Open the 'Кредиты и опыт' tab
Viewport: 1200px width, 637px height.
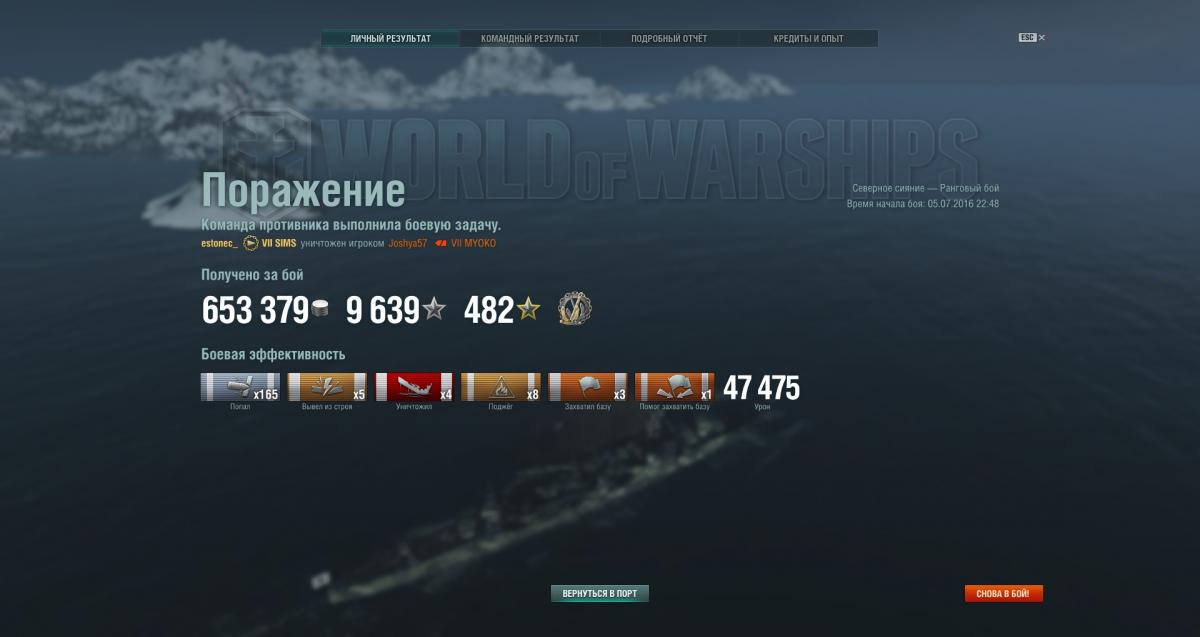click(808, 38)
